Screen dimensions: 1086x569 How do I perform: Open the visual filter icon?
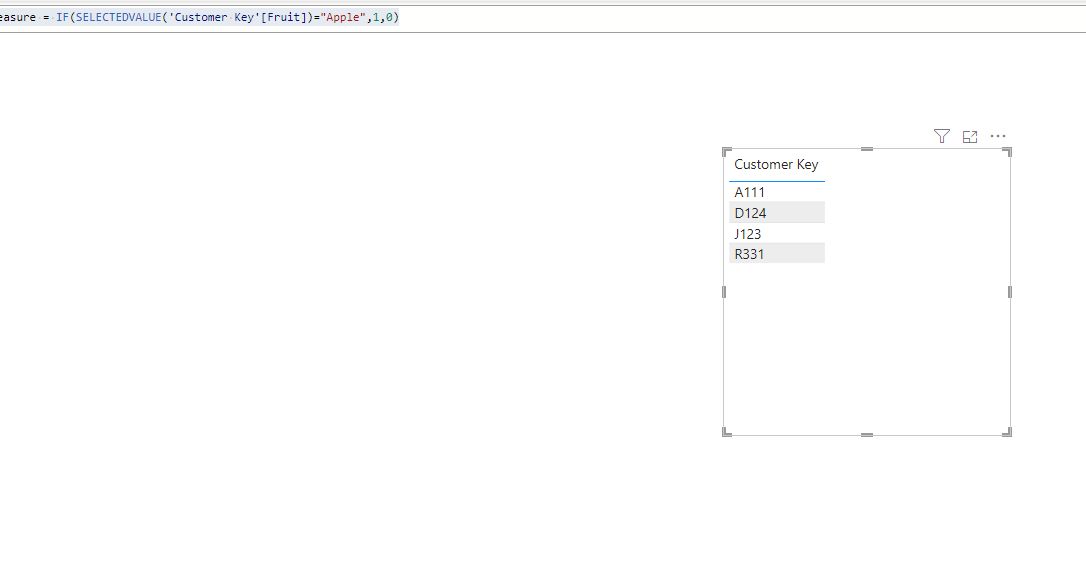coord(941,136)
